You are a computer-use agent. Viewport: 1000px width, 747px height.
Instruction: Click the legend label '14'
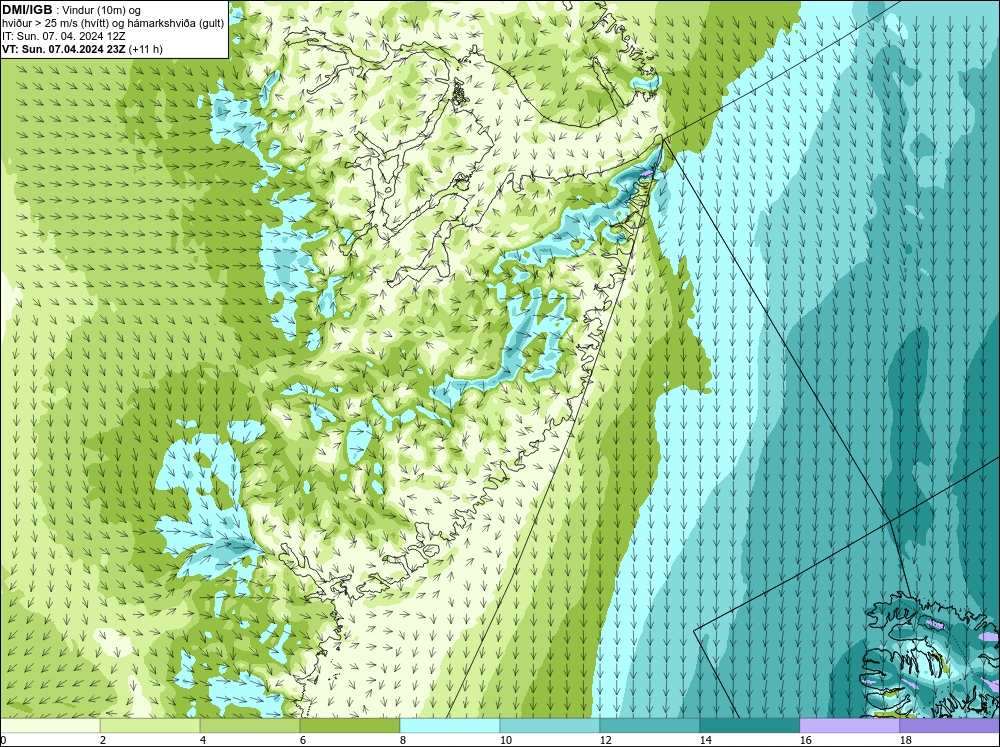705,740
